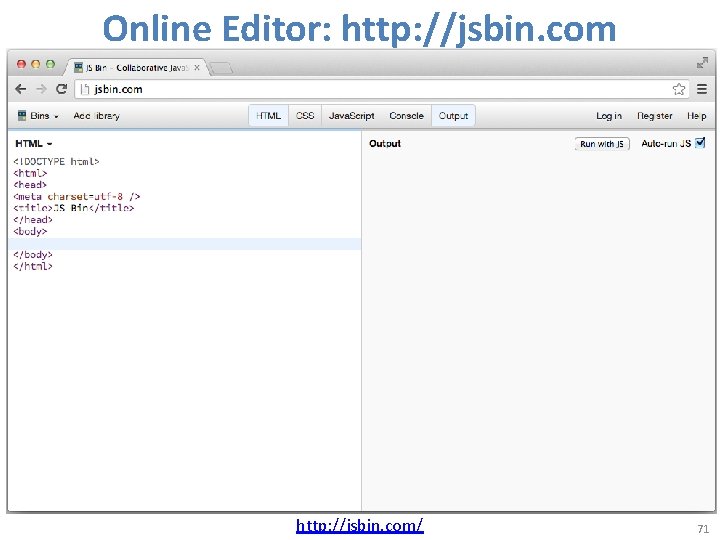Open the Bins dropdown menu

38,116
